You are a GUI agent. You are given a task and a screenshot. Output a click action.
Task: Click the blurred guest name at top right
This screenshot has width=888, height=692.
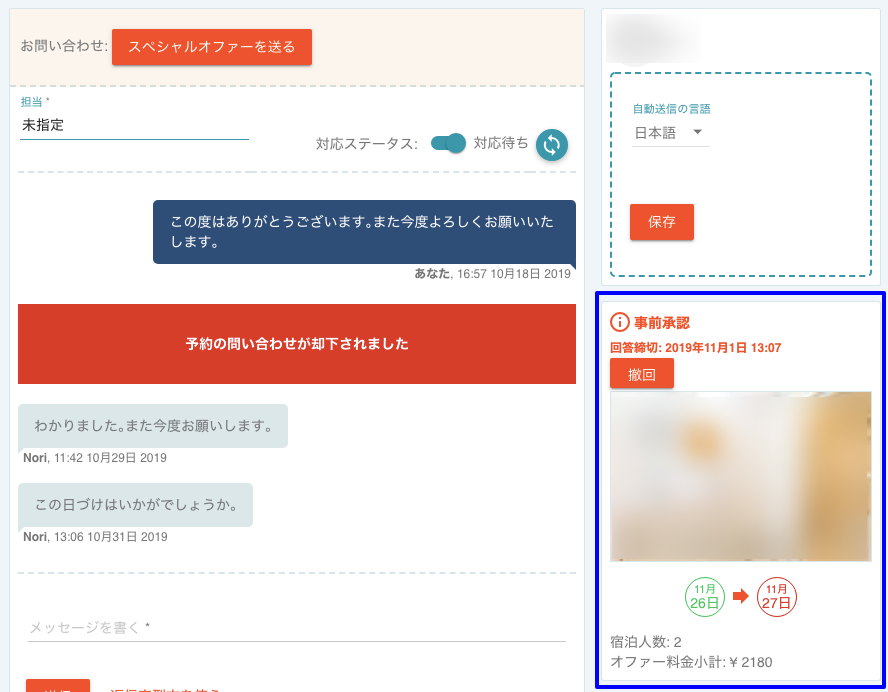click(652, 39)
